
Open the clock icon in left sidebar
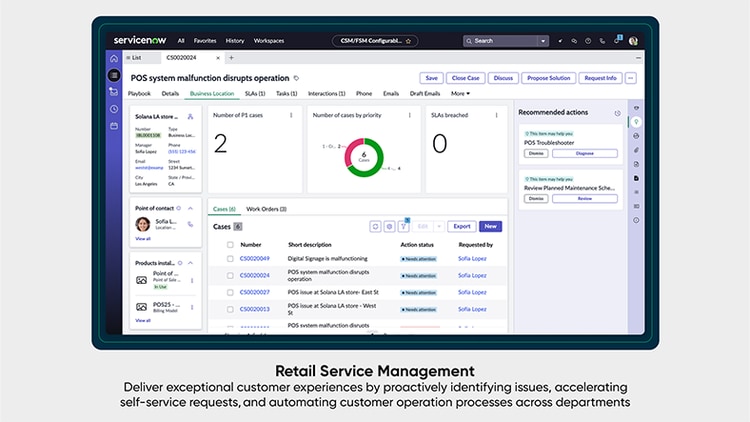click(114, 109)
